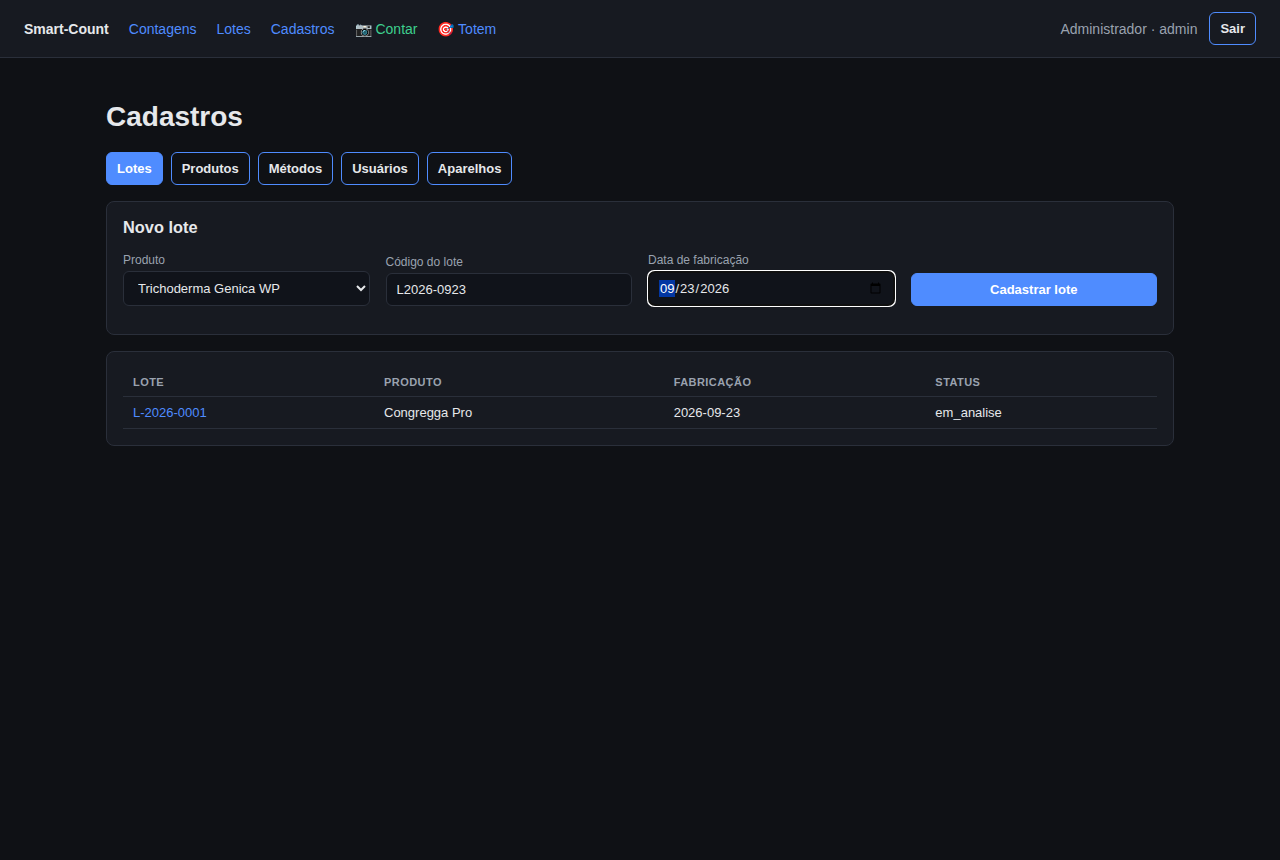The height and width of the screenshot is (860, 1280).
Task: Open Cadastros in the navigation bar
Action: tap(303, 29)
